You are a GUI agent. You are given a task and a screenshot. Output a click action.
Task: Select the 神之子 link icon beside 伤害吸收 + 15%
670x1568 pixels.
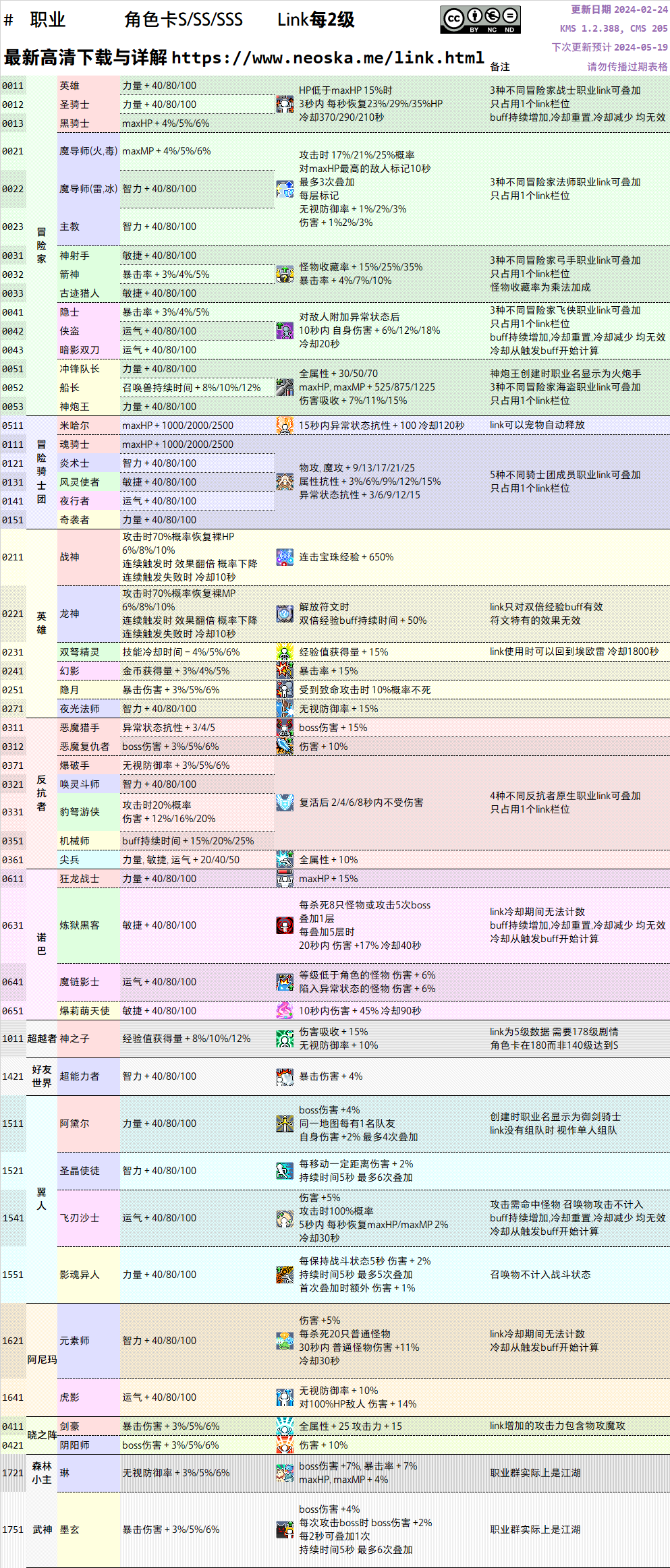coord(285,1039)
